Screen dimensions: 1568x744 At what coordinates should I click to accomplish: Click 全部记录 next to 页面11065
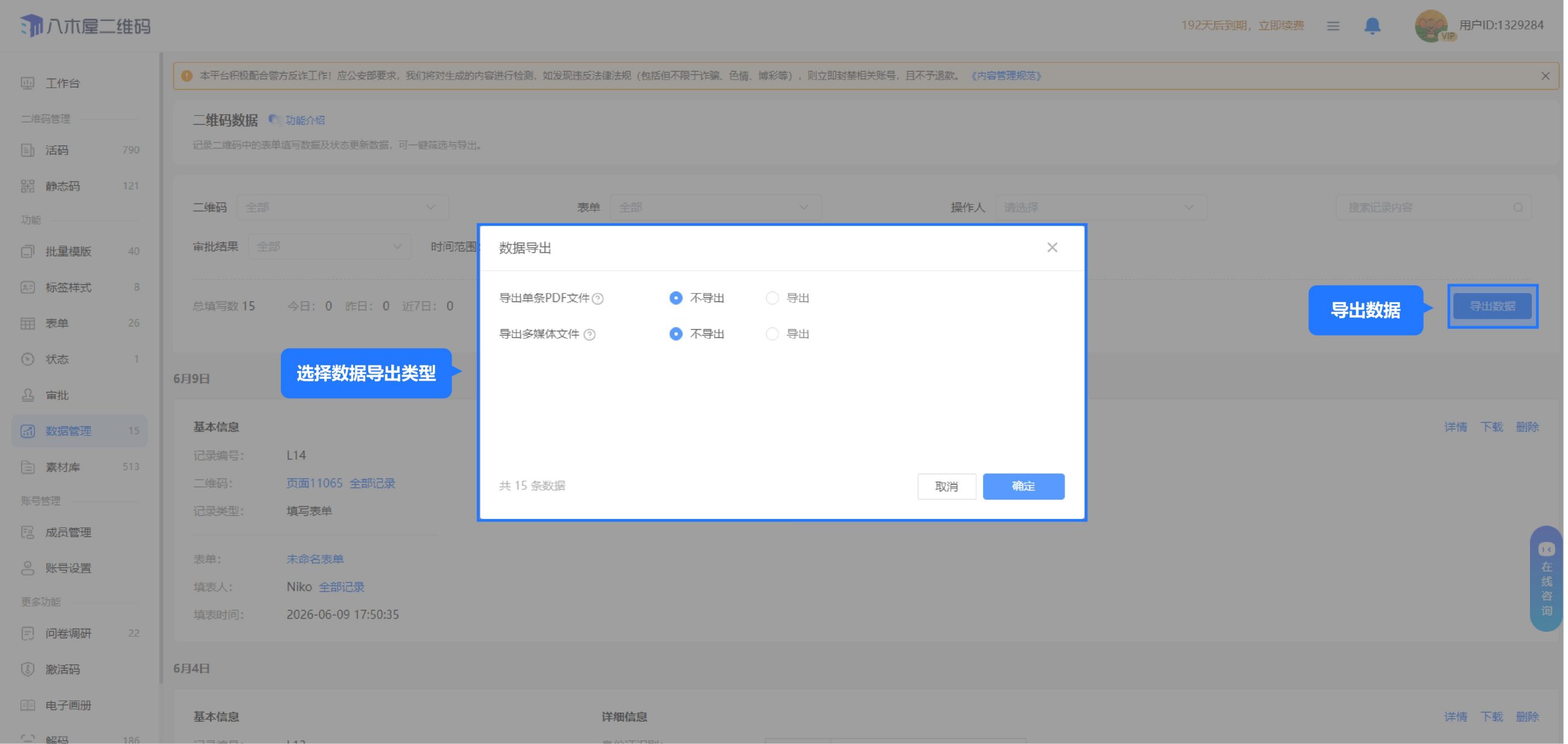(x=373, y=485)
